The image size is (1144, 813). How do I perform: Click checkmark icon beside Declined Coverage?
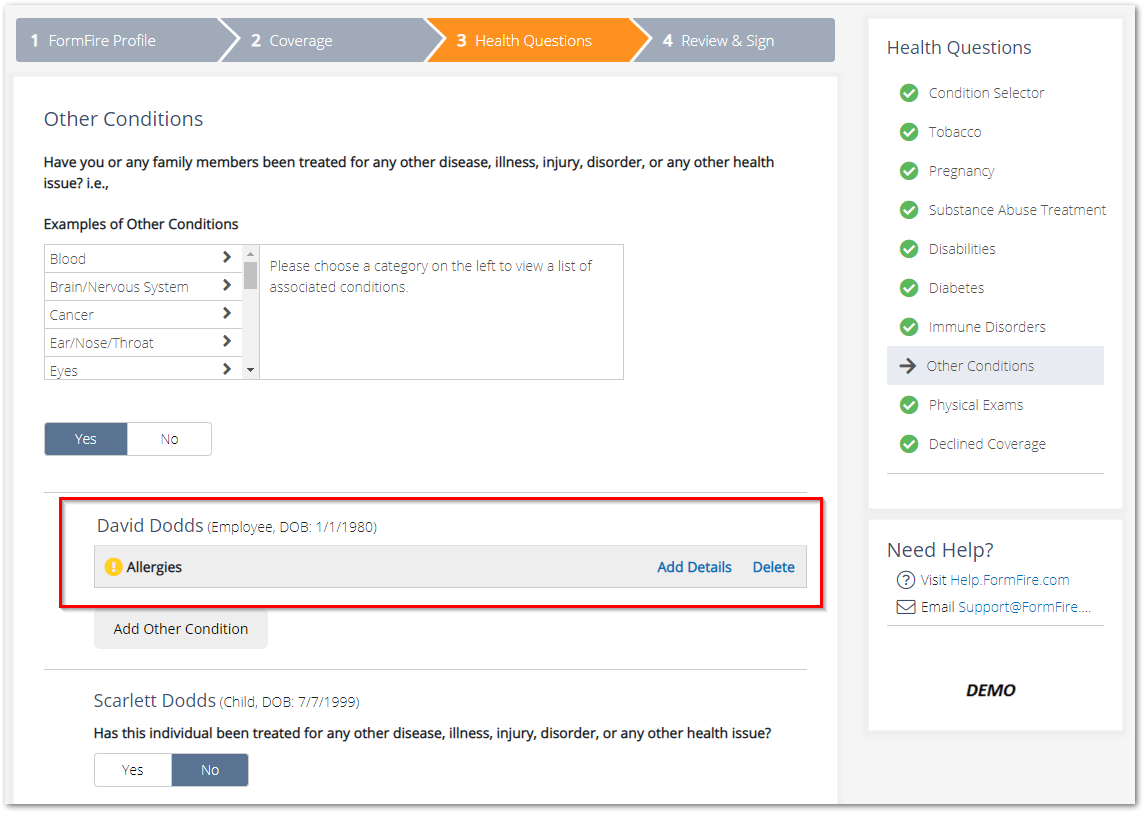pyautogui.click(x=908, y=444)
